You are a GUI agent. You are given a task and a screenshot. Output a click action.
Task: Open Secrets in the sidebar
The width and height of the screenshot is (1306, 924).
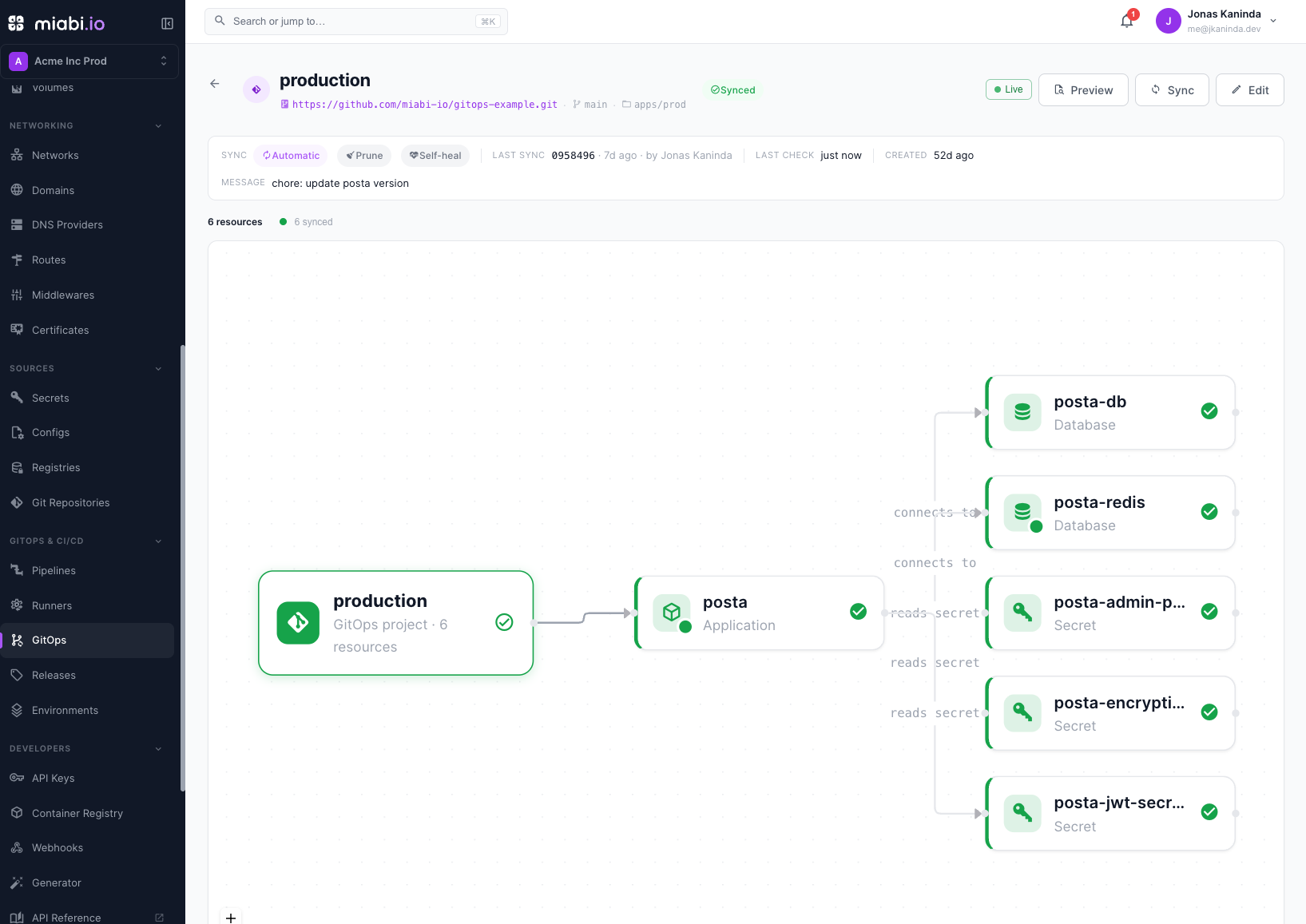[87, 398]
